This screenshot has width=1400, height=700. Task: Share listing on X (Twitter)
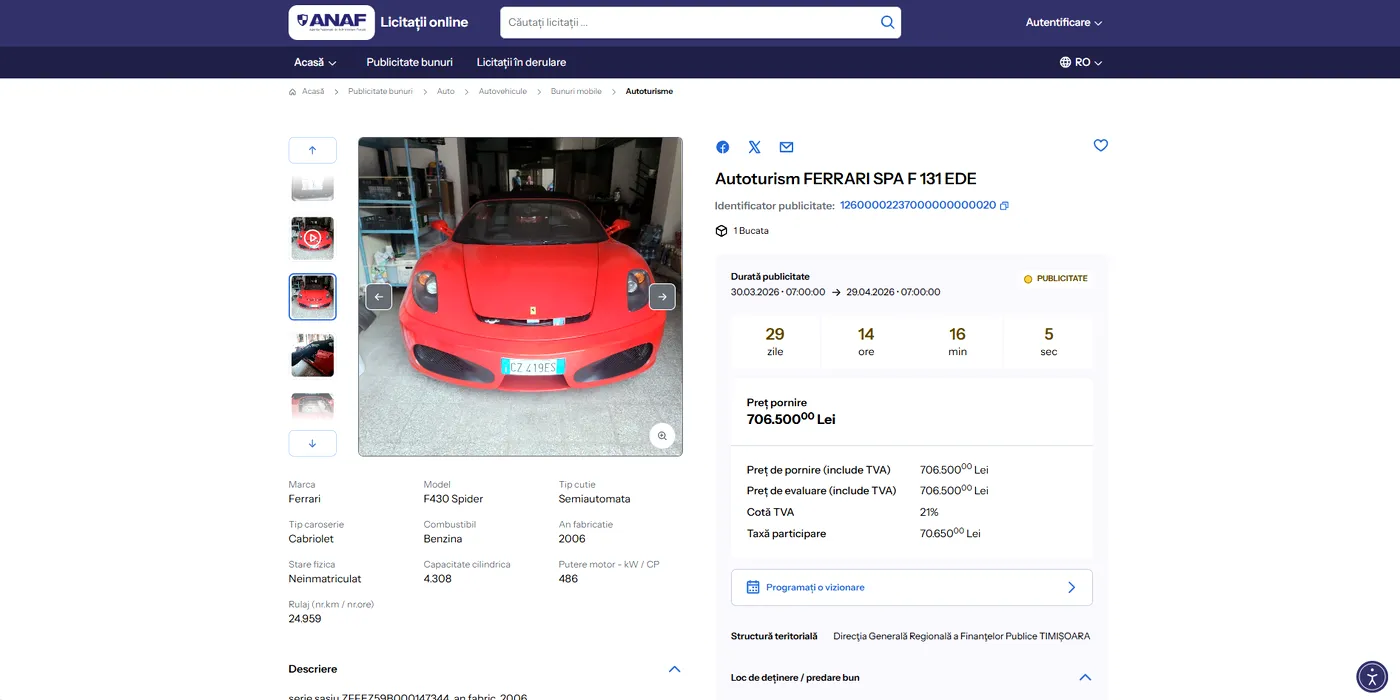click(x=754, y=147)
